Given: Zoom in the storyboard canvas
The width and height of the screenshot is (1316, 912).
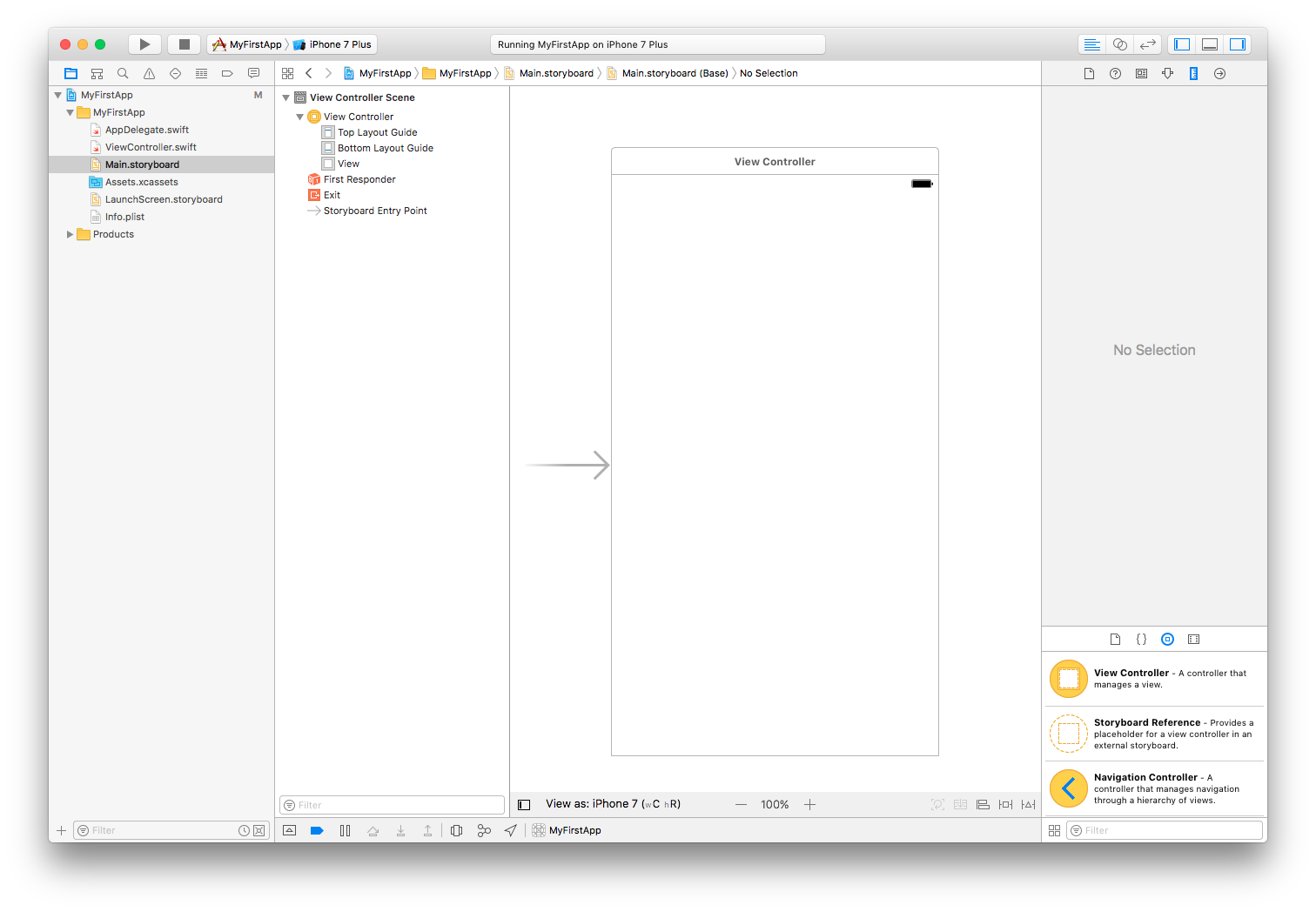Looking at the screenshot, I should coord(809,805).
